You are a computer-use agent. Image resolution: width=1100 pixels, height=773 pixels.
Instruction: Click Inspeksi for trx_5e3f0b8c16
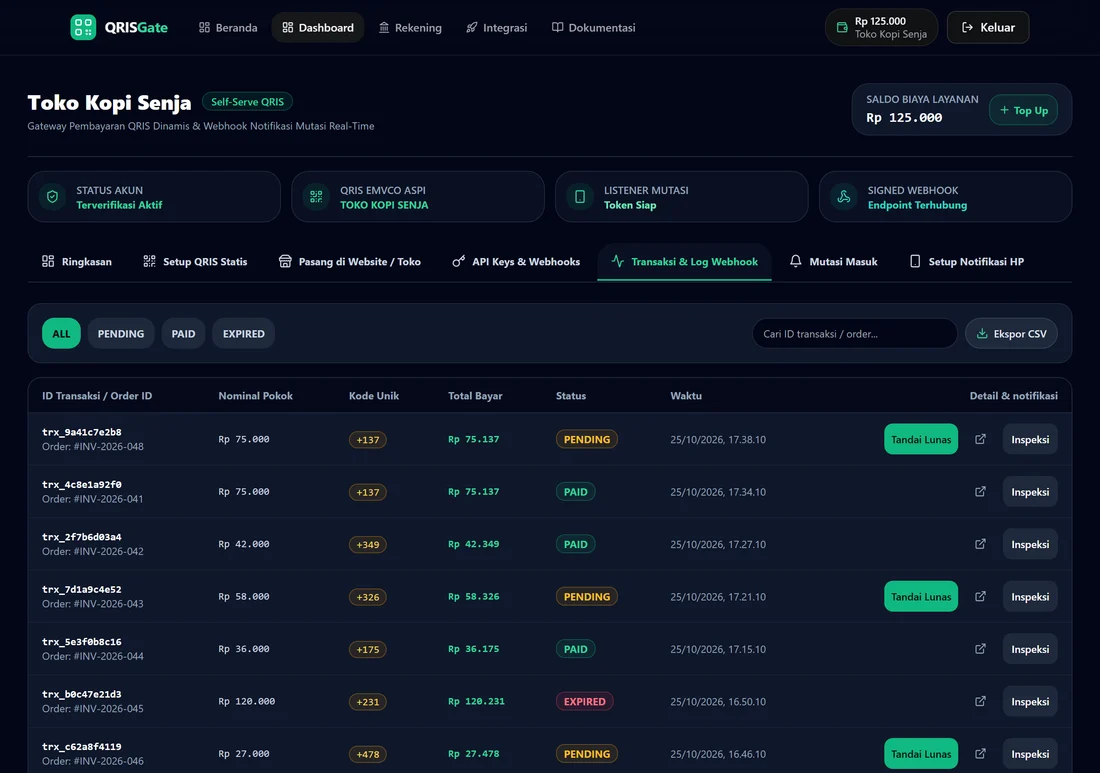click(1030, 649)
